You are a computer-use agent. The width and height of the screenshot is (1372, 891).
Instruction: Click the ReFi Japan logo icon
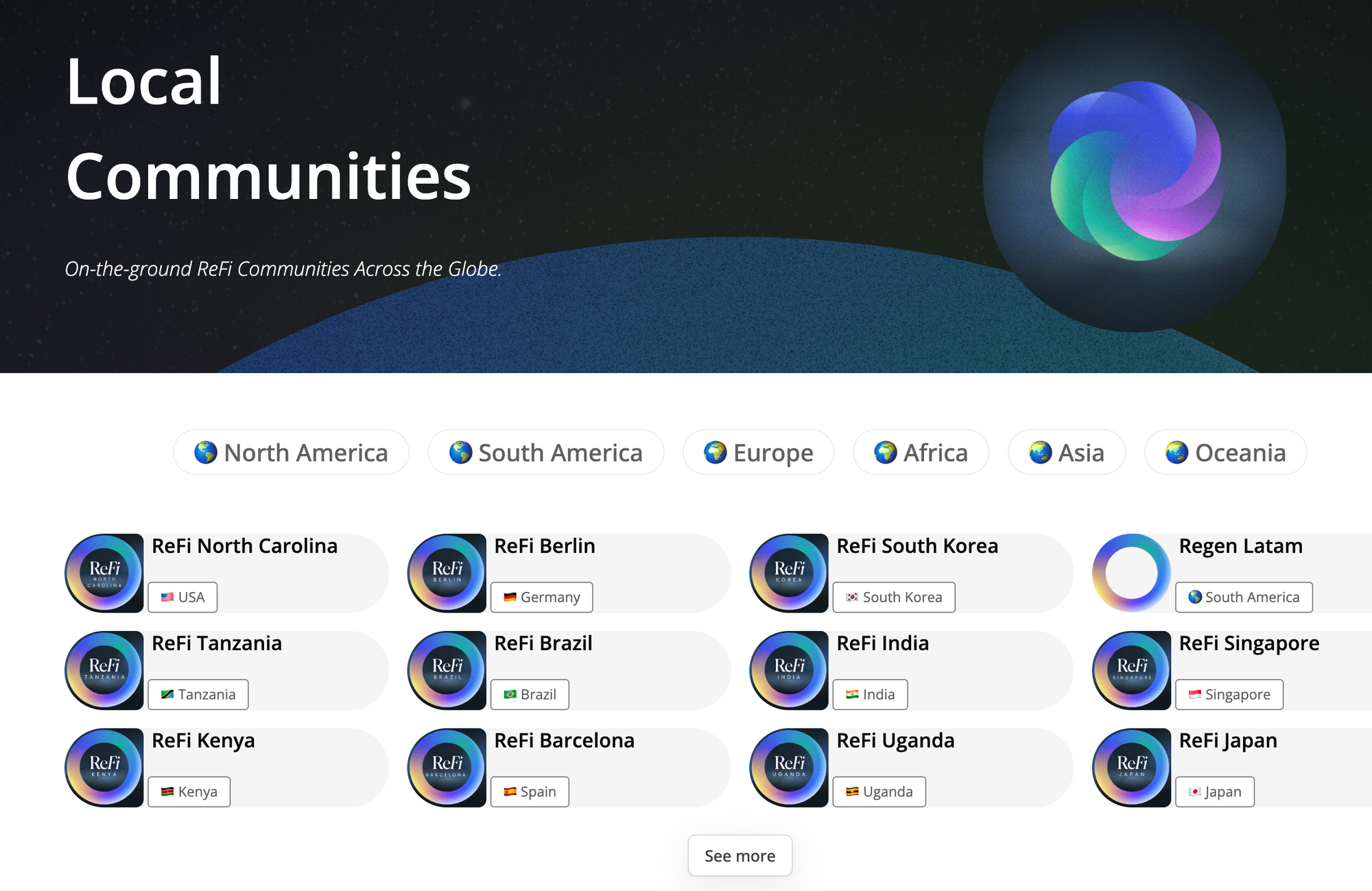(x=1131, y=768)
